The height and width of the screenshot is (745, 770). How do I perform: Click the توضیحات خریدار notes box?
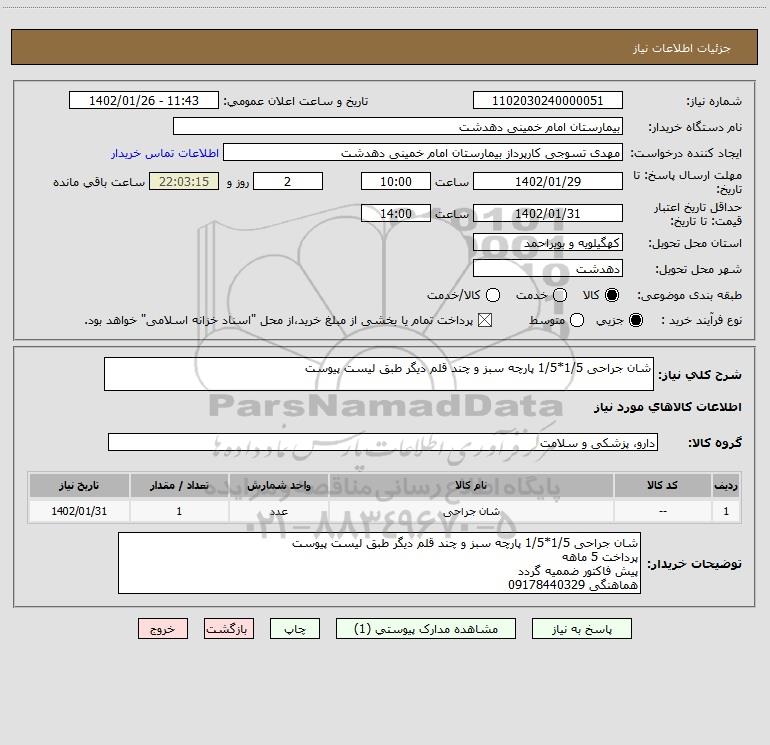coord(379,563)
